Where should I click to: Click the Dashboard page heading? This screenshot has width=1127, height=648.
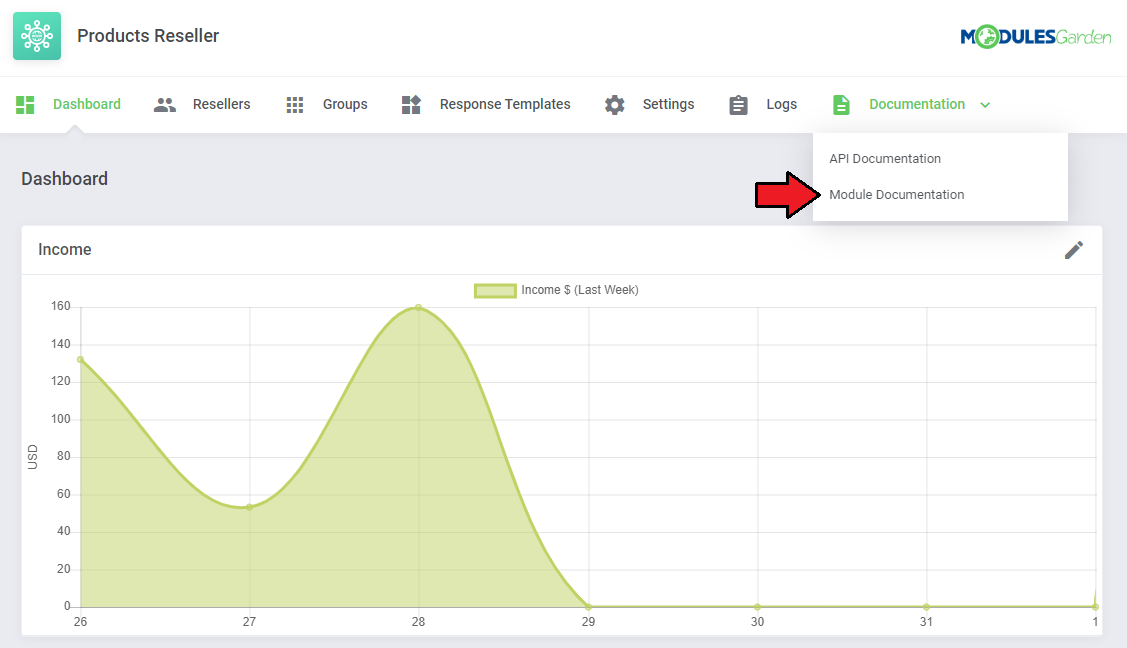(x=65, y=179)
